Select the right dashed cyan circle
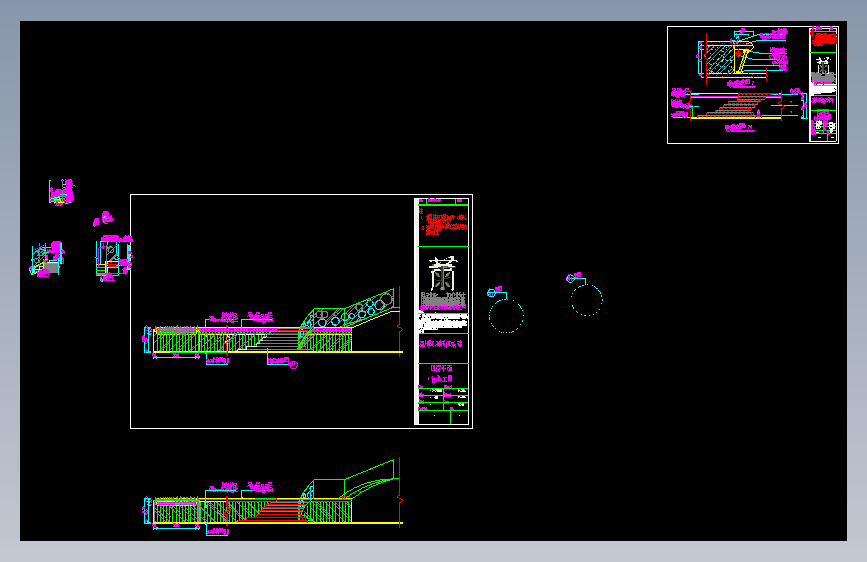Viewport: 867px width, 562px height. 587,300
